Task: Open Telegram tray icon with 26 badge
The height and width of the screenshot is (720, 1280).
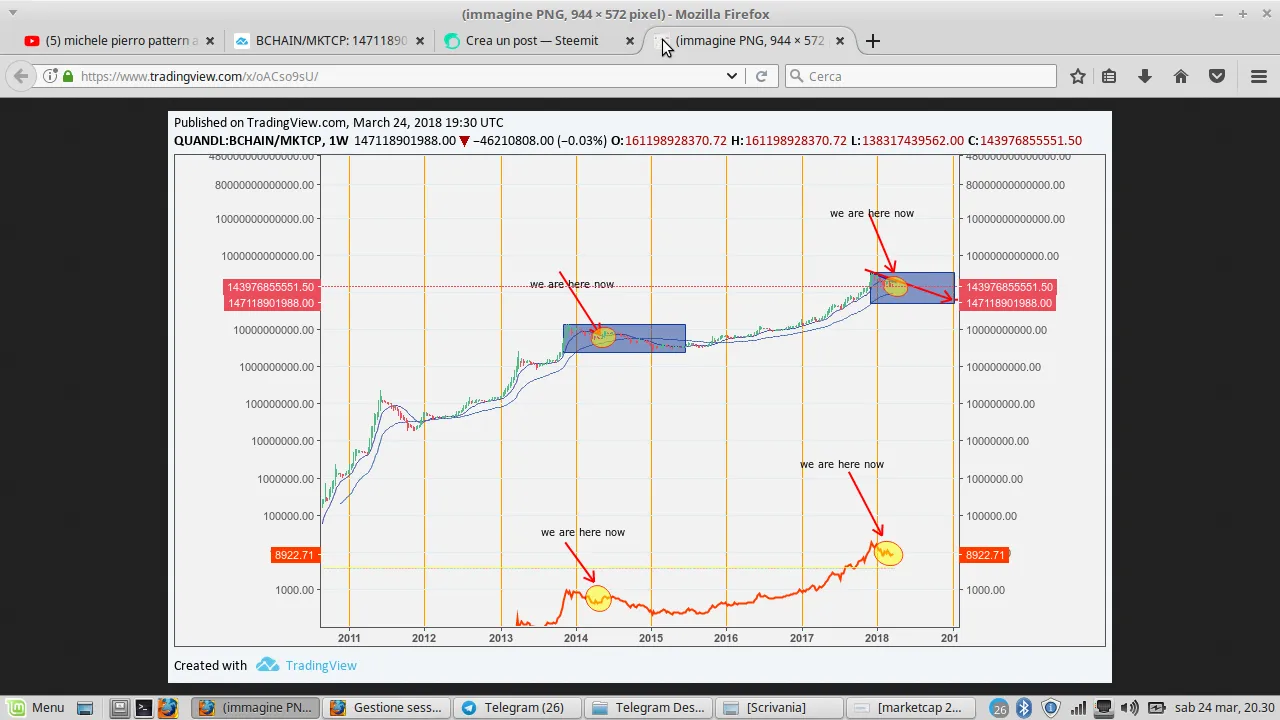Action: click(999, 708)
